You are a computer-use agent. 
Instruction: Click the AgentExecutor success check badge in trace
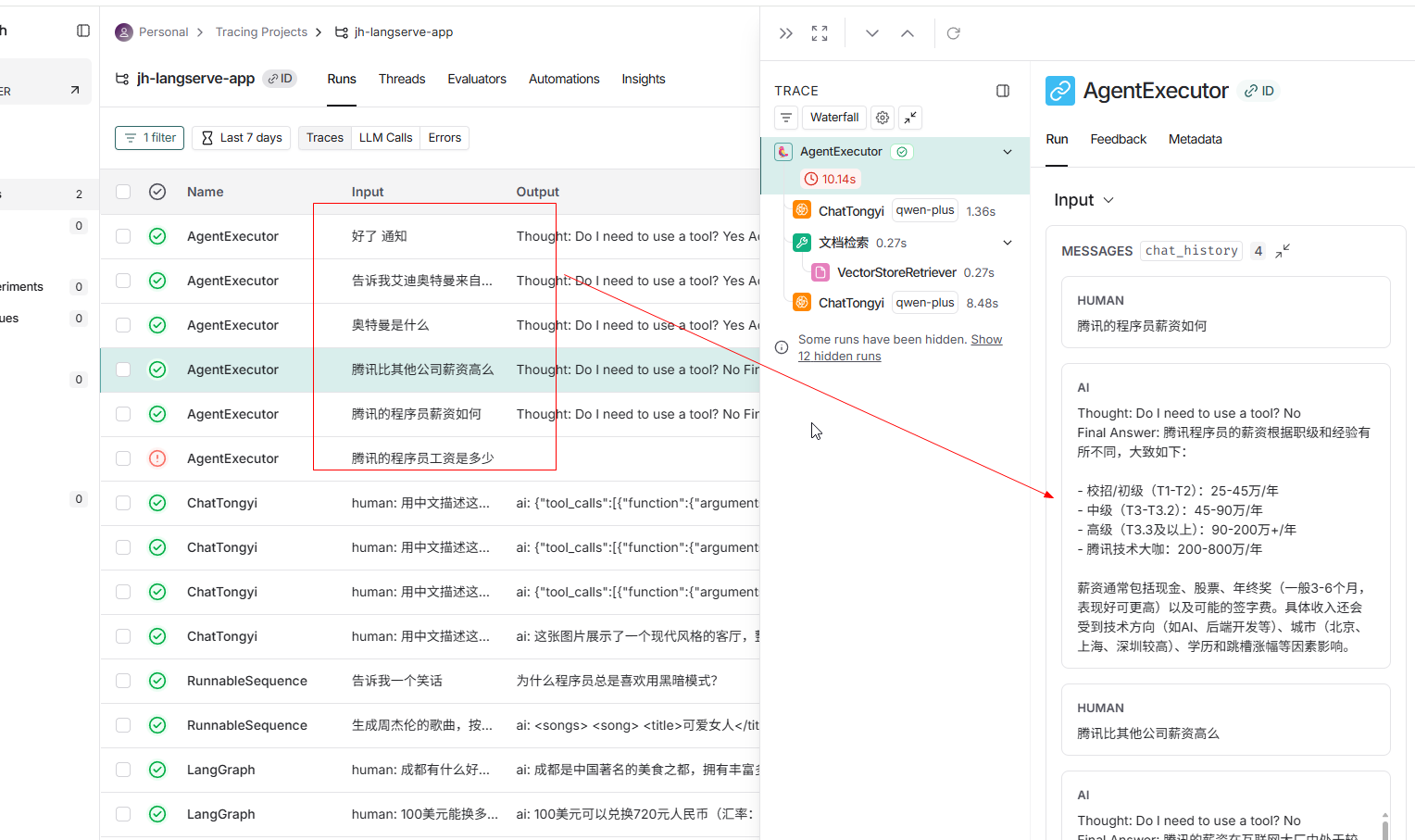click(x=902, y=152)
